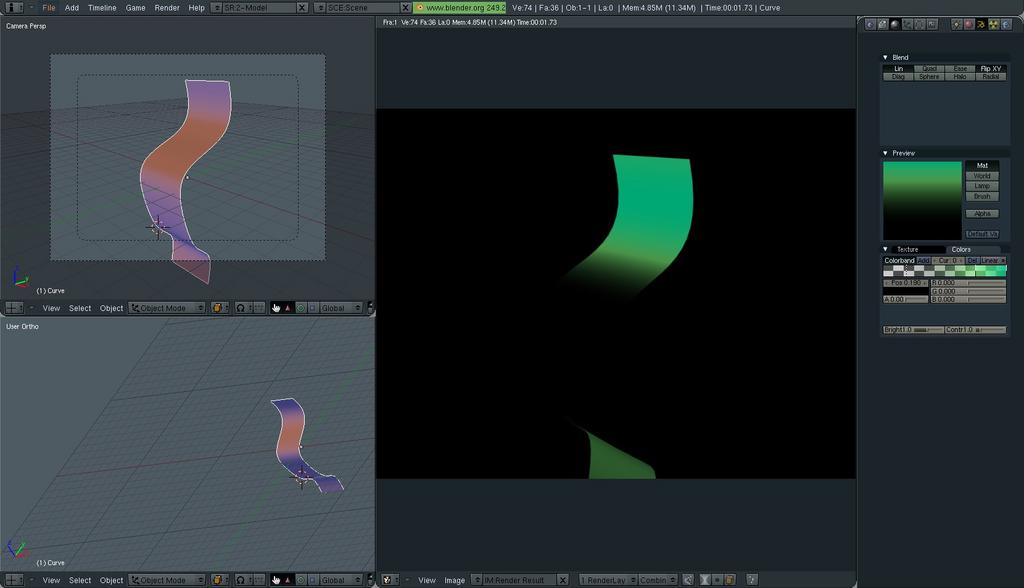1024x588 pixels.
Task: Open the Radiosity buttons icon
Action: [x=993, y=24]
